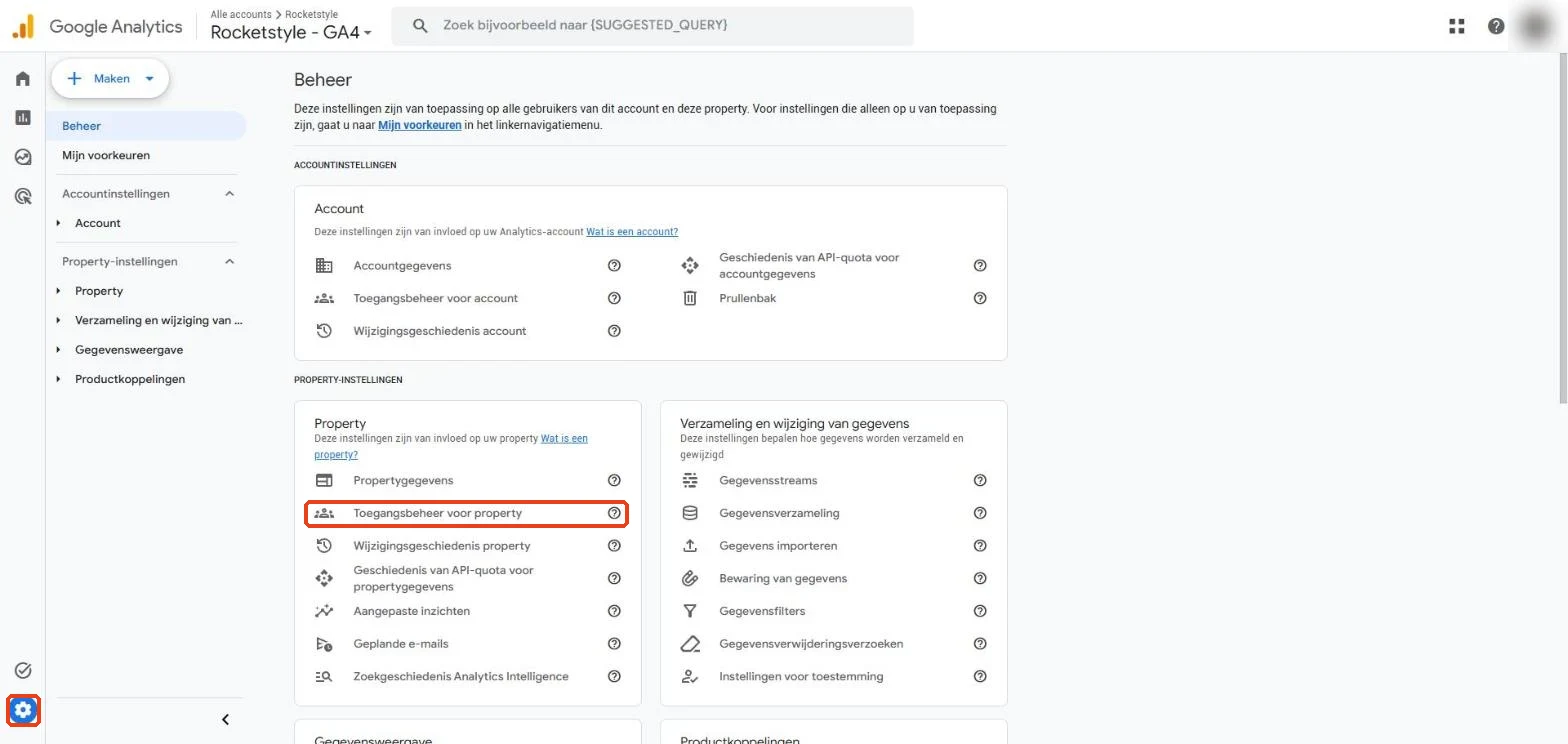1568x744 pixels.
Task: Open the Explore icon in left rail
Action: point(23,157)
